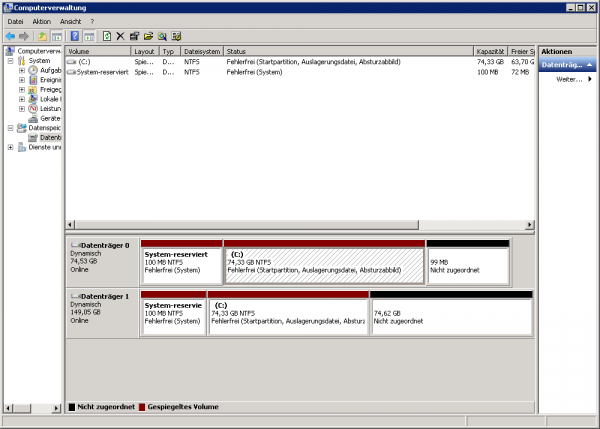Click the open folder toolbar icon
Viewport: 600px width, 429px height.
click(x=148, y=36)
